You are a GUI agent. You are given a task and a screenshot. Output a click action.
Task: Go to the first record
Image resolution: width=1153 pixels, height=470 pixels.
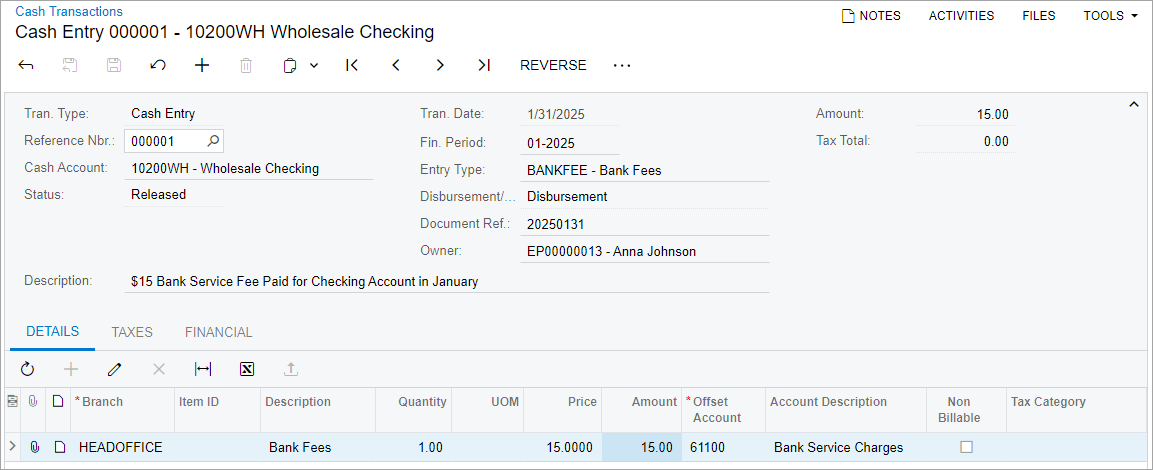point(352,65)
